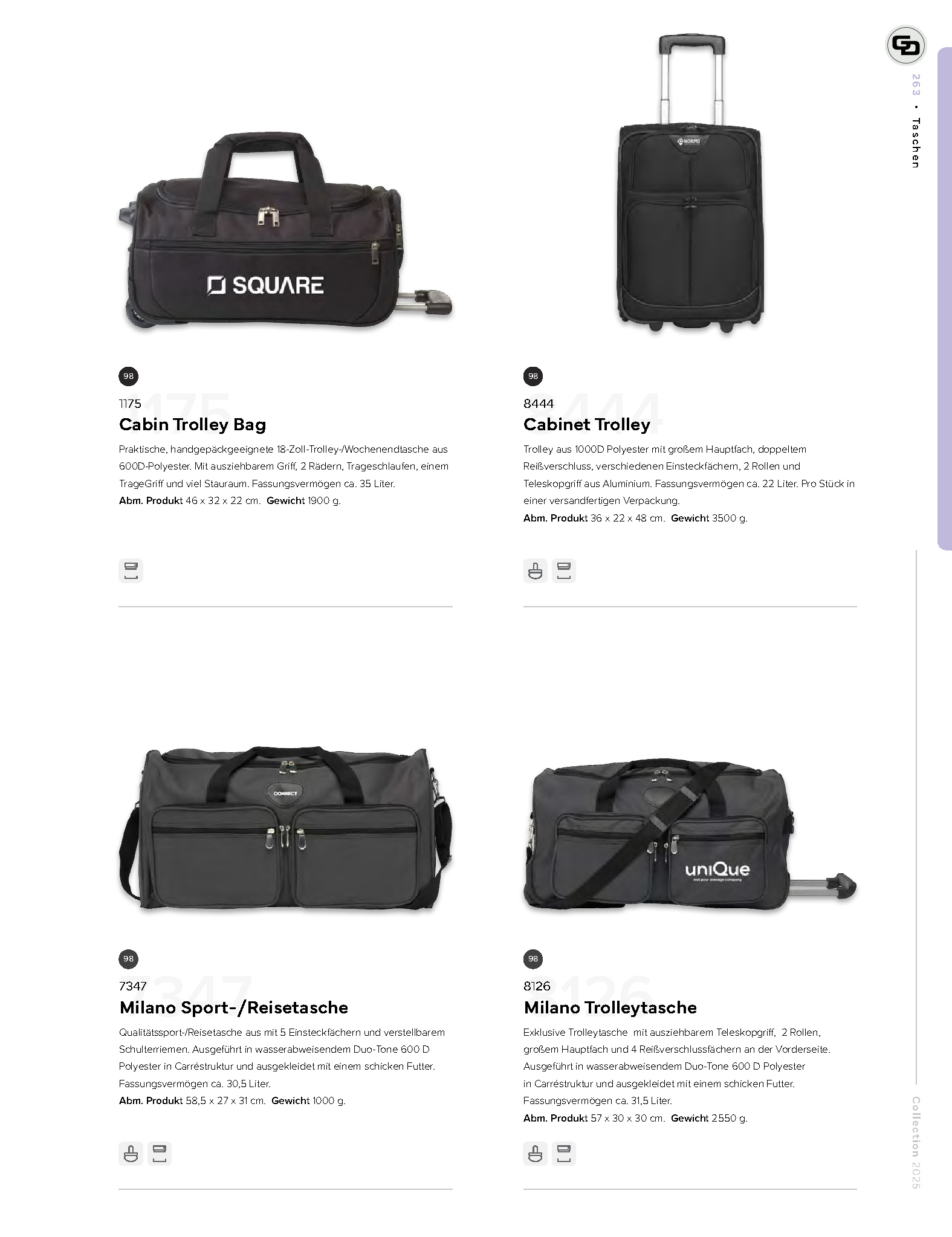952x1237 pixels.
Task: Click the print-option icon under Milano Sport-/Reisetasche
Action: click(160, 1153)
